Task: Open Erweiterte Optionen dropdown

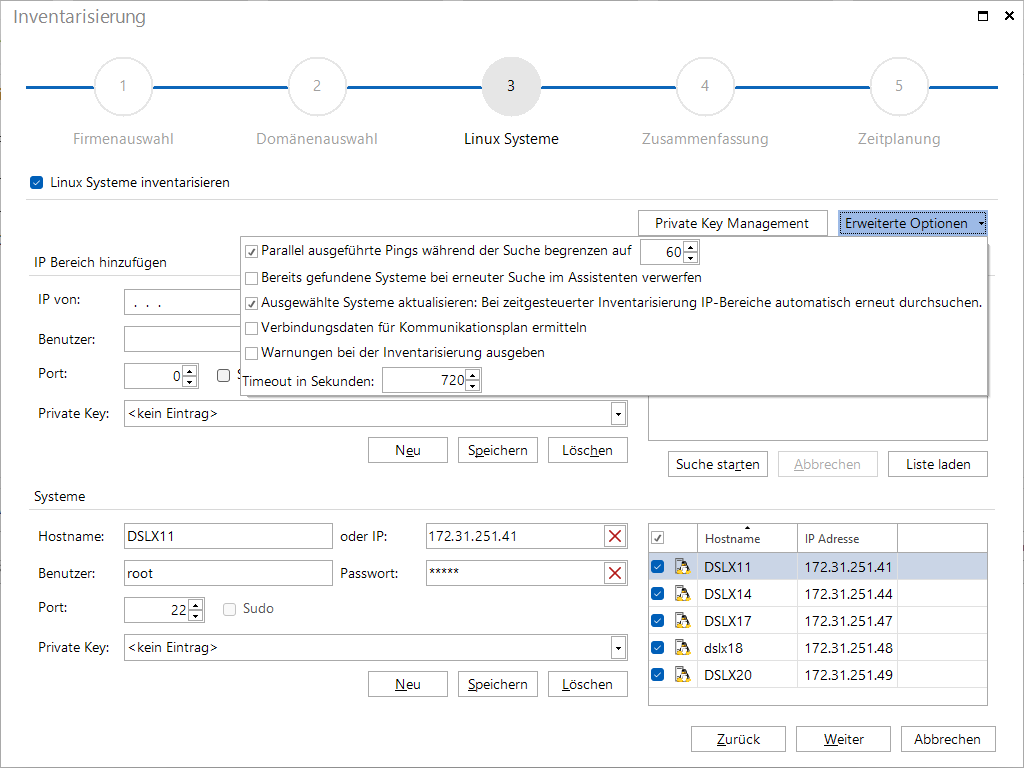Action: tap(912, 223)
